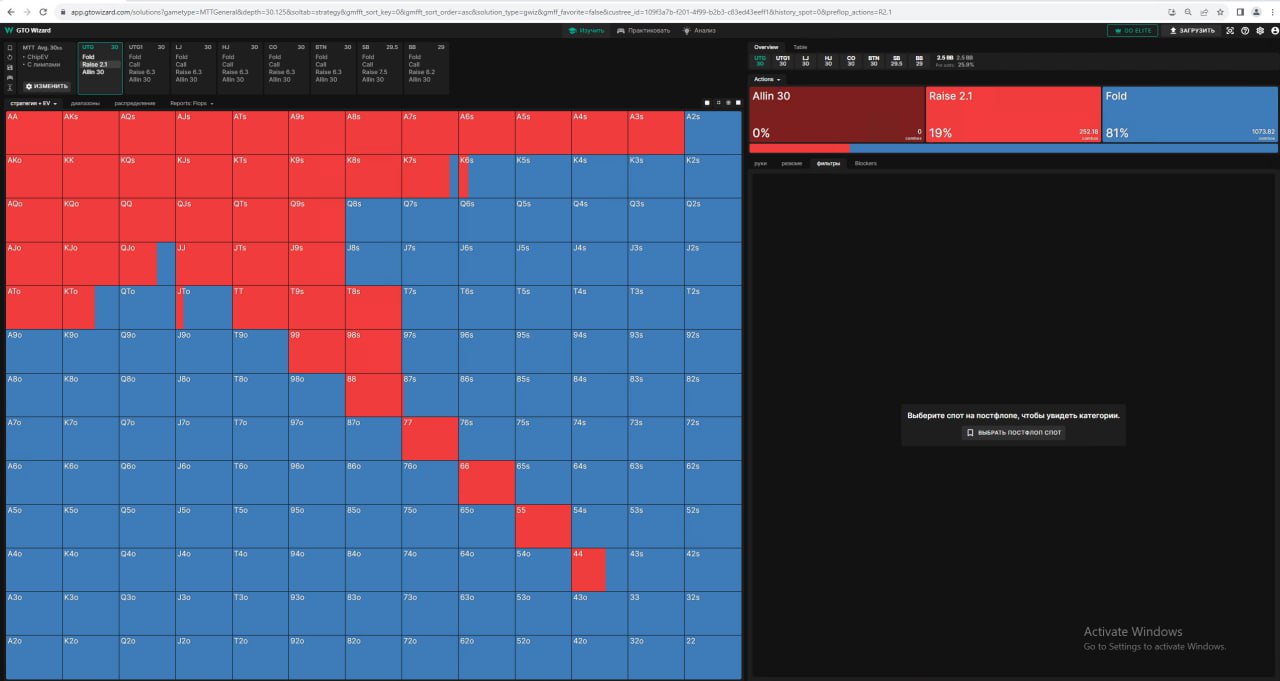Open the help question mark icon
The image size is (1280, 681).
[1245, 31]
